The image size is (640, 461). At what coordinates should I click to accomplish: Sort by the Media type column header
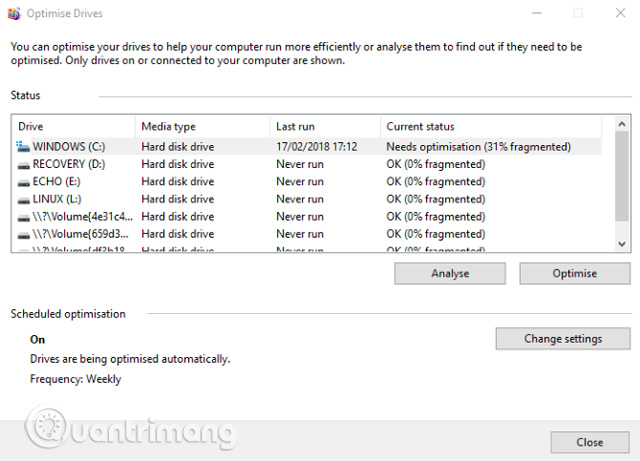tap(202, 127)
